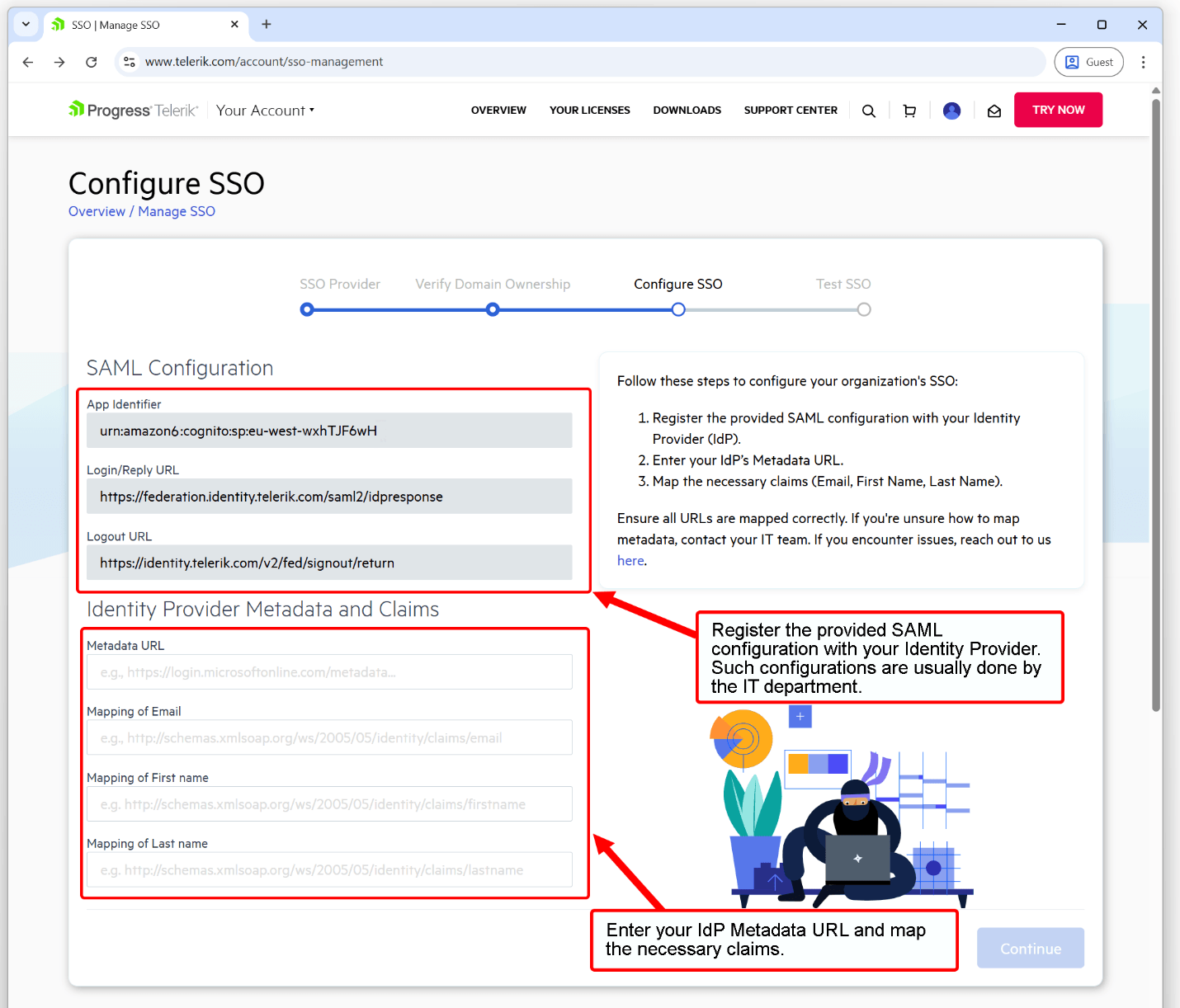
Task: Select the Test SSO step label
Action: 843,284
